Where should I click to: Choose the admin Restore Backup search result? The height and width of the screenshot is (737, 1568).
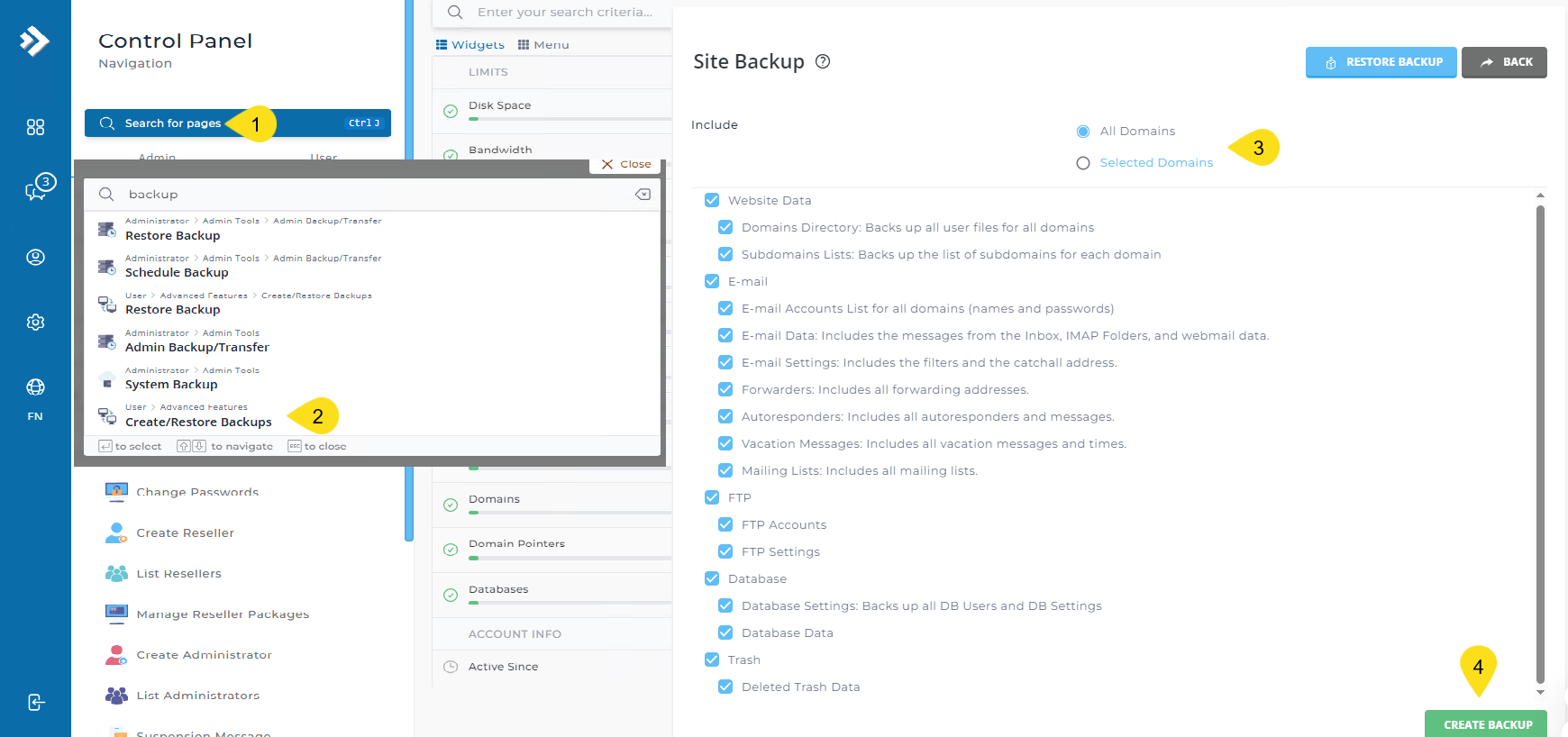point(372,229)
